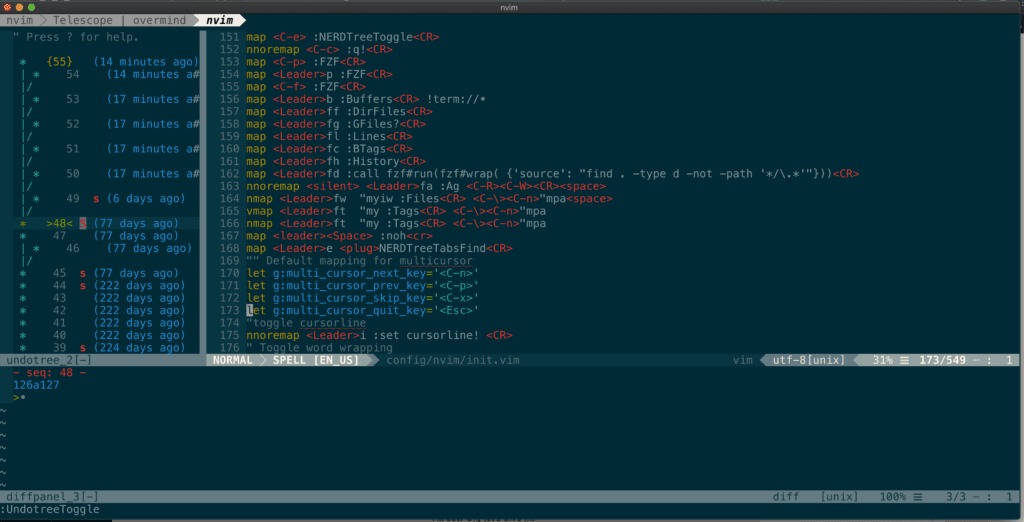Screen dimensions: 1024x522
Task: Click ':Lines' on line 159
Action: [366, 137]
